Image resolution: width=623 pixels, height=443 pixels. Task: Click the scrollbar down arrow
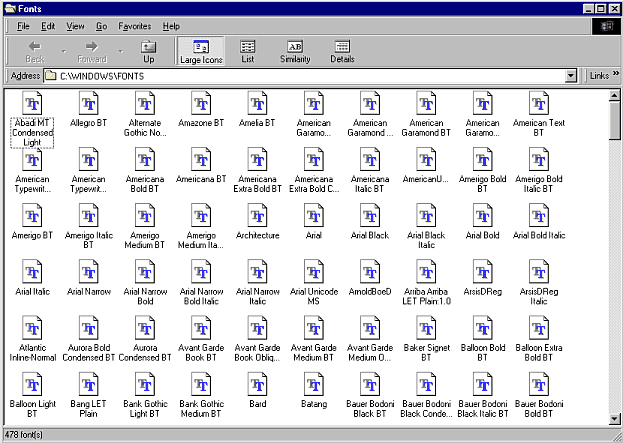614,419
